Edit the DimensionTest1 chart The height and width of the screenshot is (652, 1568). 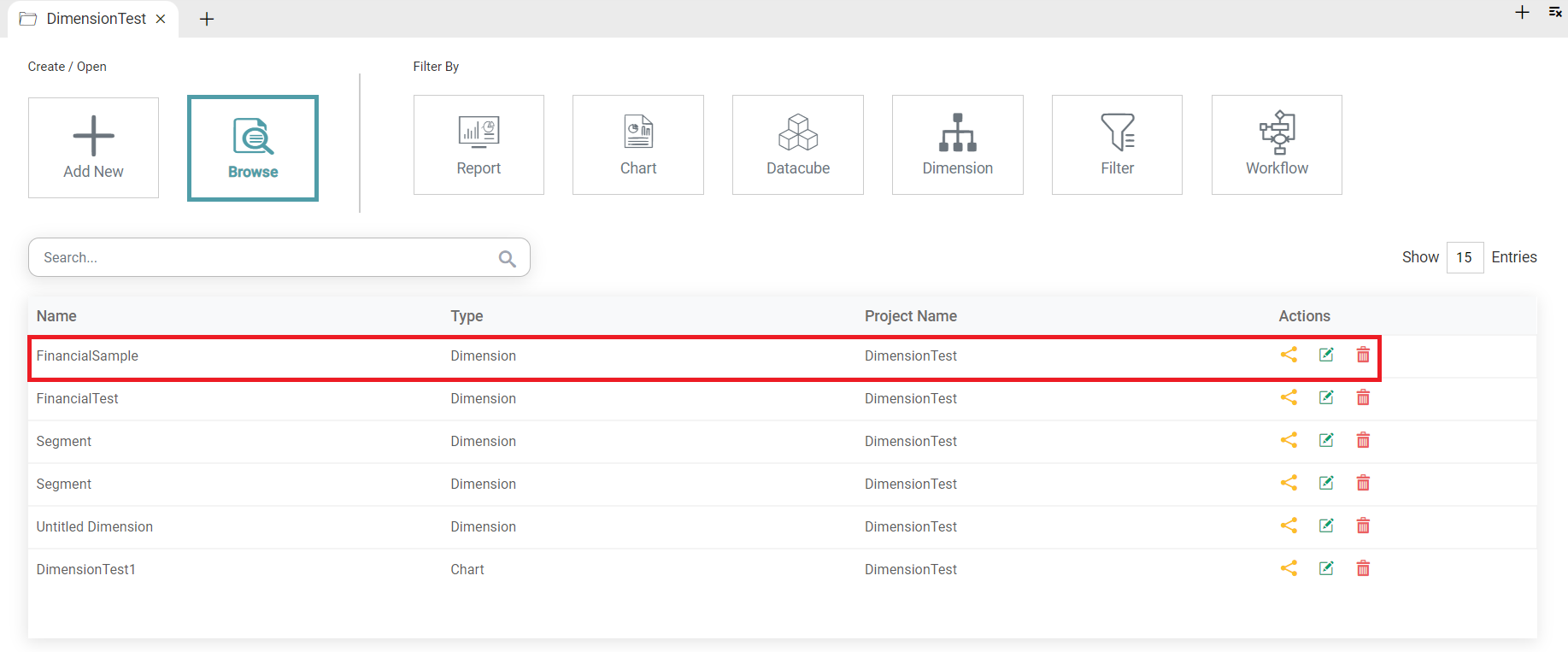[1326, 568]
